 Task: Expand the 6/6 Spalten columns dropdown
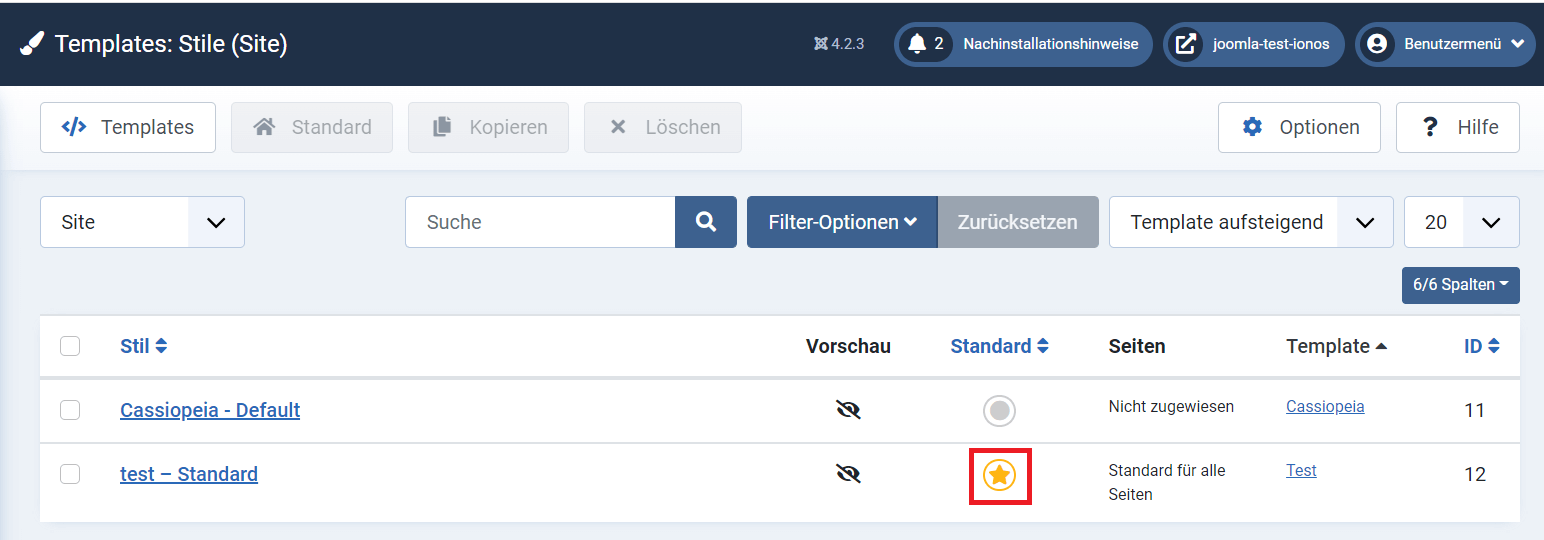pyautogui.click(x=1461, y=285)
